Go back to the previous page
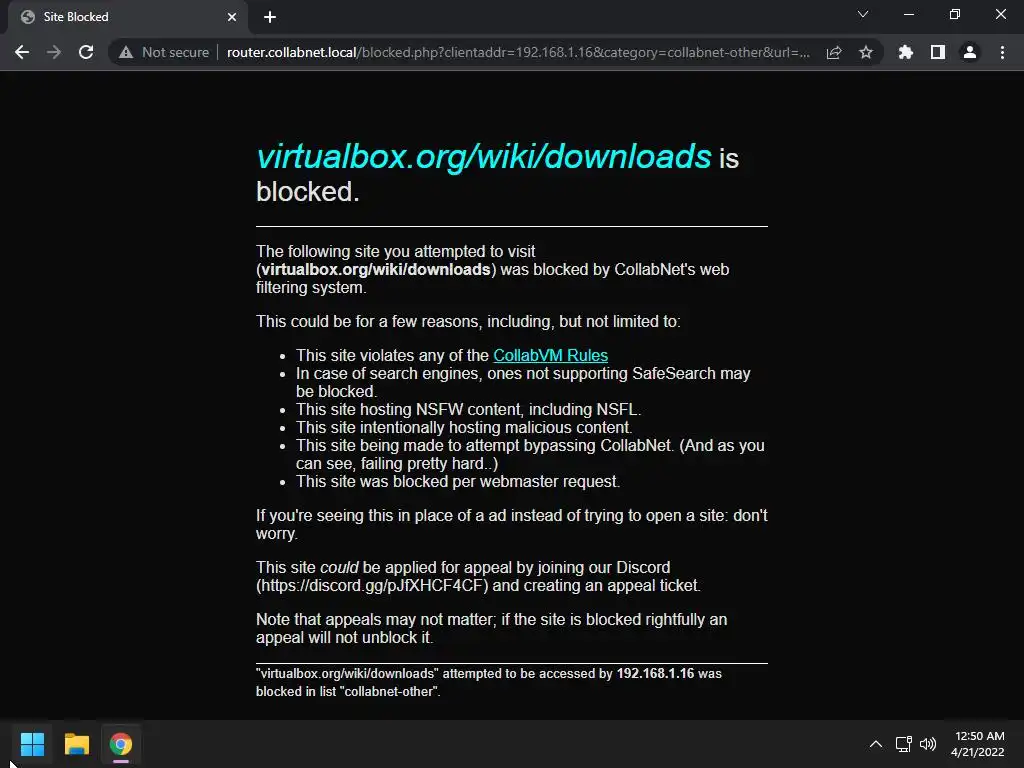The width and height of the screenshot is (1024, 768). 22,52
